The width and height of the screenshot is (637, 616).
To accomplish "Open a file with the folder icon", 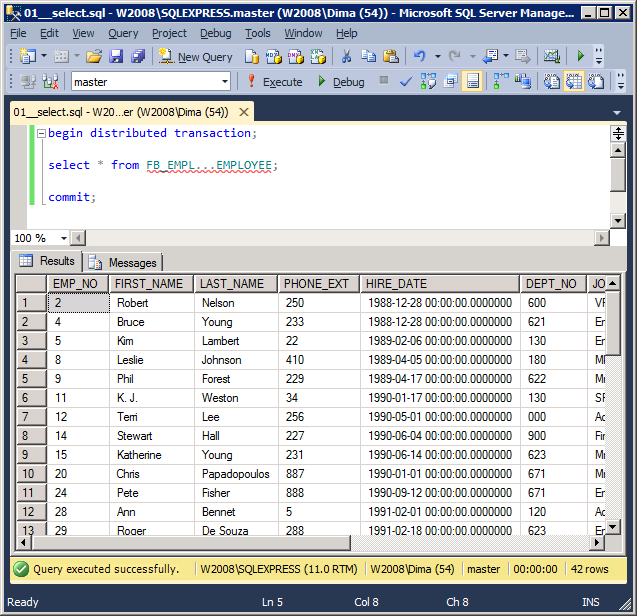I will [x=94, y=56].
